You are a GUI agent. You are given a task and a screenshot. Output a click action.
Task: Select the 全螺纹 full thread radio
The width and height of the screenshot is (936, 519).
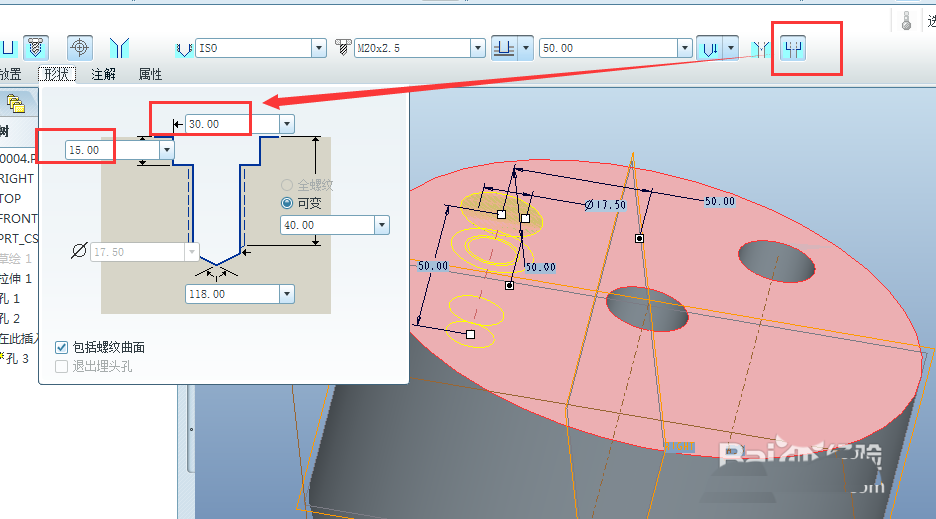click(x=287, y=185)
